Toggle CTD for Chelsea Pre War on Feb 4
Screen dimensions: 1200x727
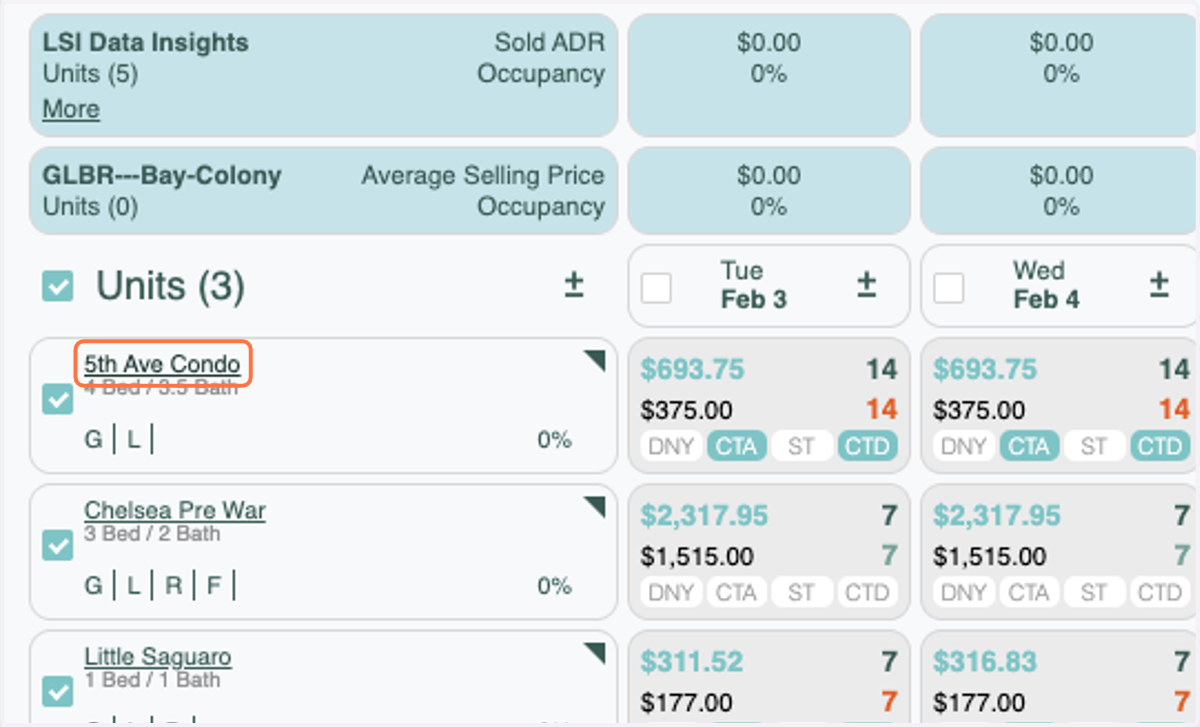[1160, 592]
